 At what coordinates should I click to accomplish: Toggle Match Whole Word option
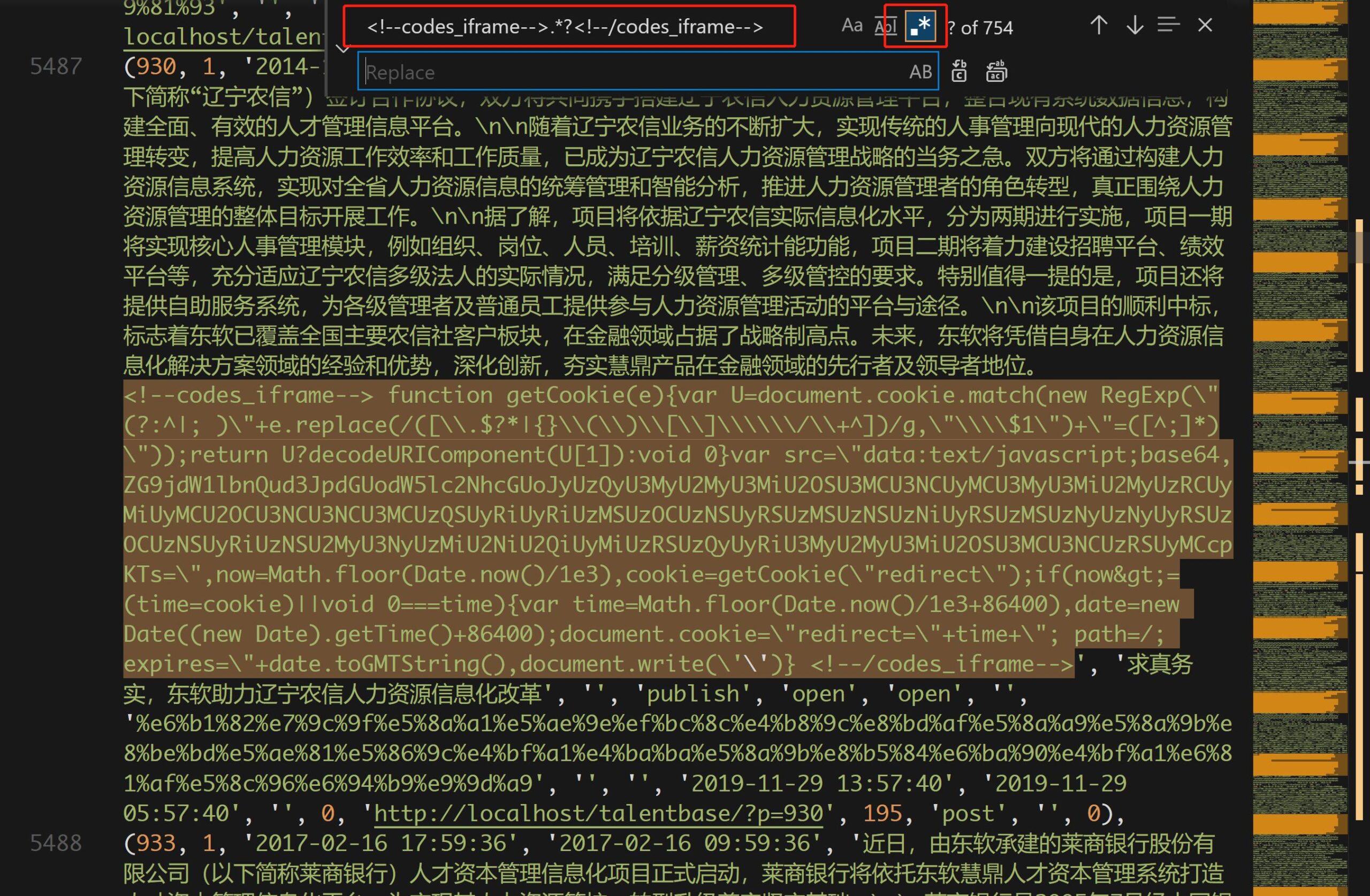tap(885, 26)
